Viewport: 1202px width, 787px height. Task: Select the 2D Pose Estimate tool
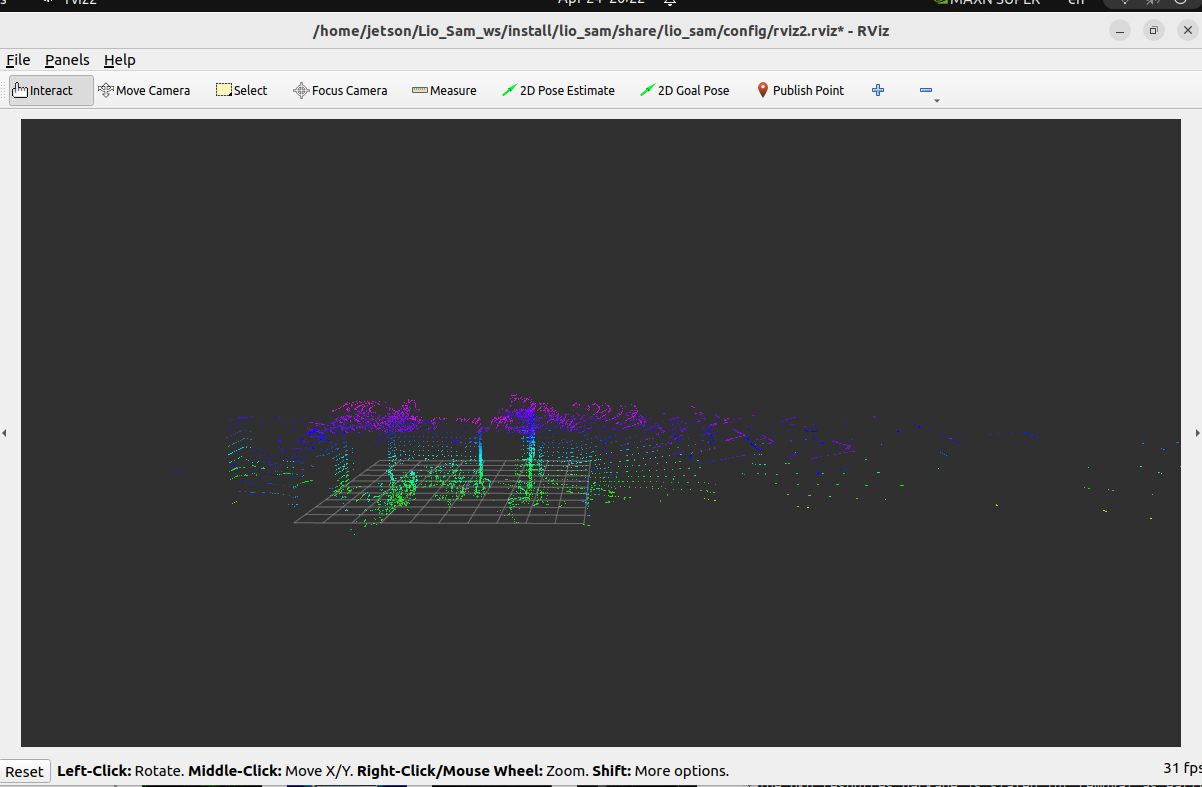coord(558,90)
